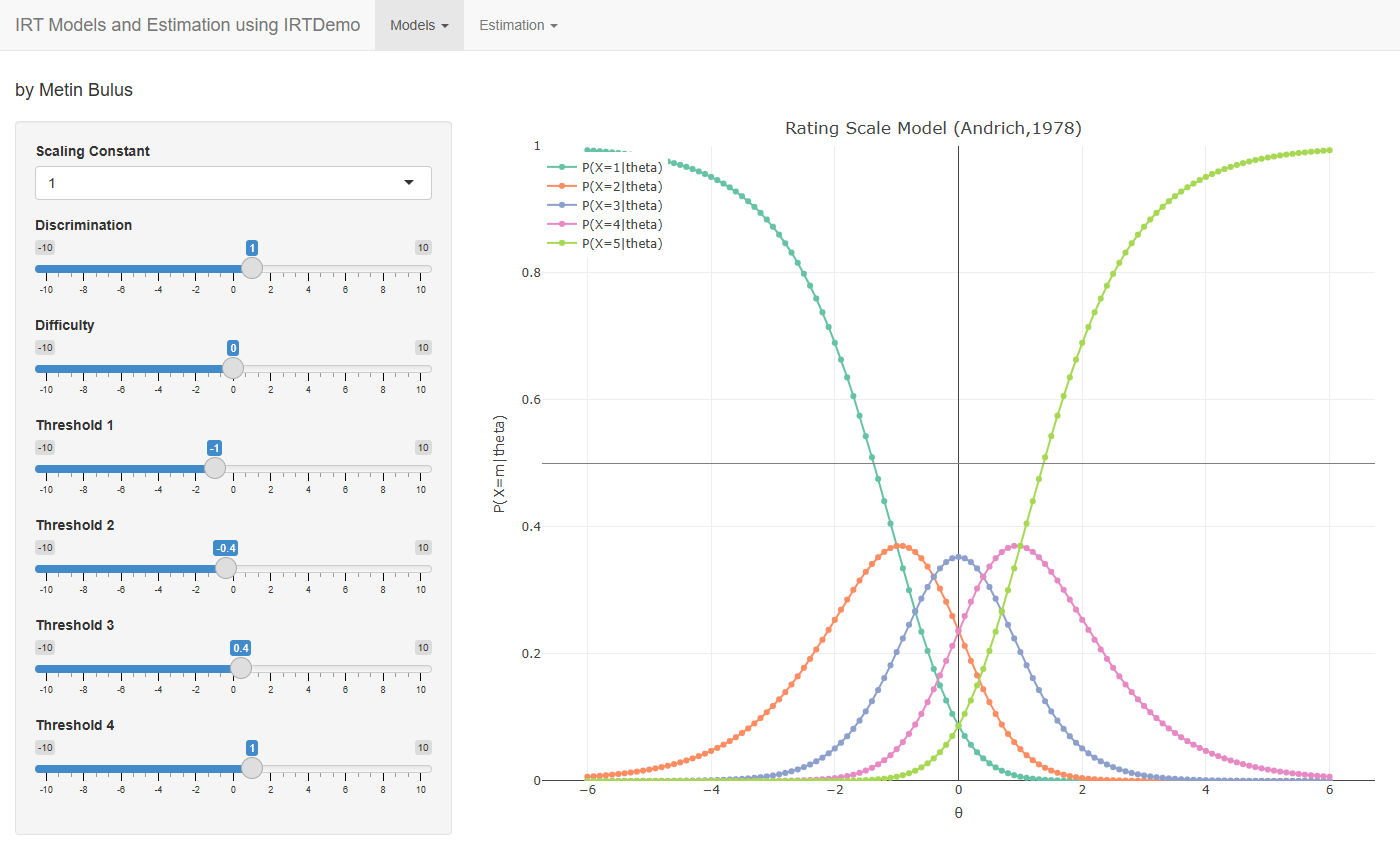Click the peak of the pink P(X=4) curve
The height and width of the screenshot is (855, 1400).
pyautogui.click(x=1017, y=546)
